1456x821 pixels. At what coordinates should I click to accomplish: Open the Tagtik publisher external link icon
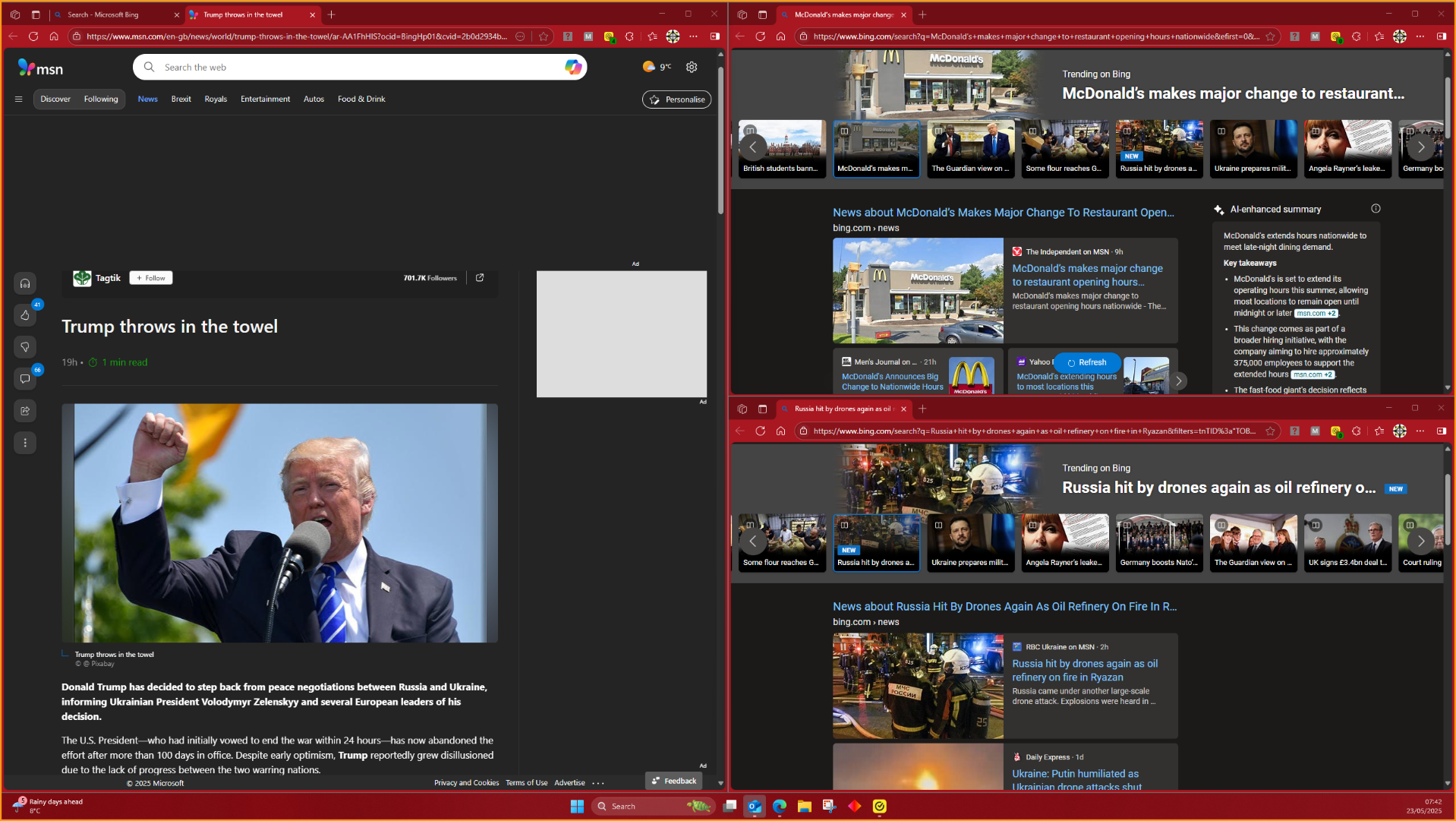[480, 278]
